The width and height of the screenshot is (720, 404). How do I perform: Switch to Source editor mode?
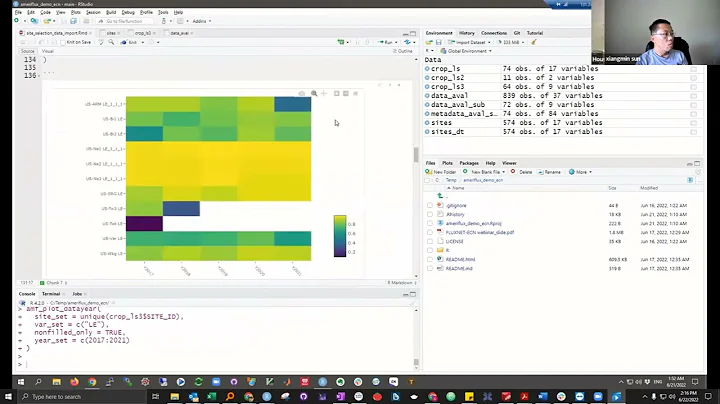[28, 51]
